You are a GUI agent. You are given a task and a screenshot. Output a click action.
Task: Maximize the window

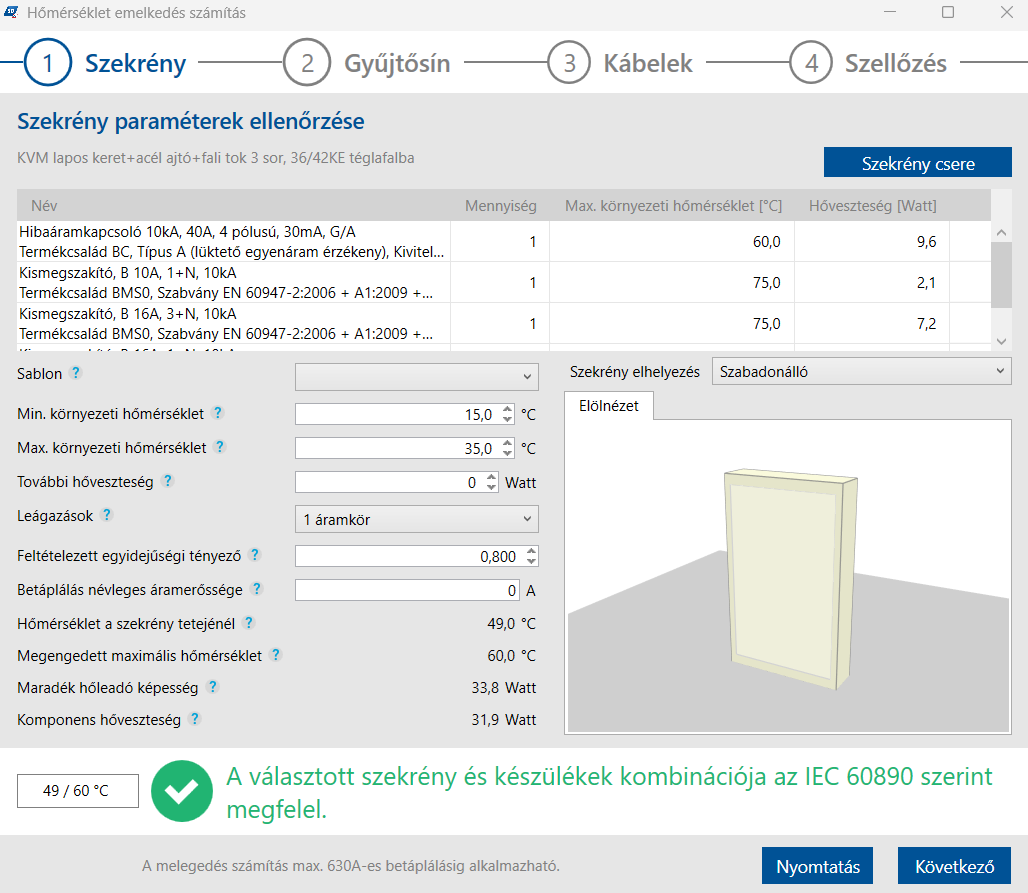pyautogui.click(x=947, y=12)
